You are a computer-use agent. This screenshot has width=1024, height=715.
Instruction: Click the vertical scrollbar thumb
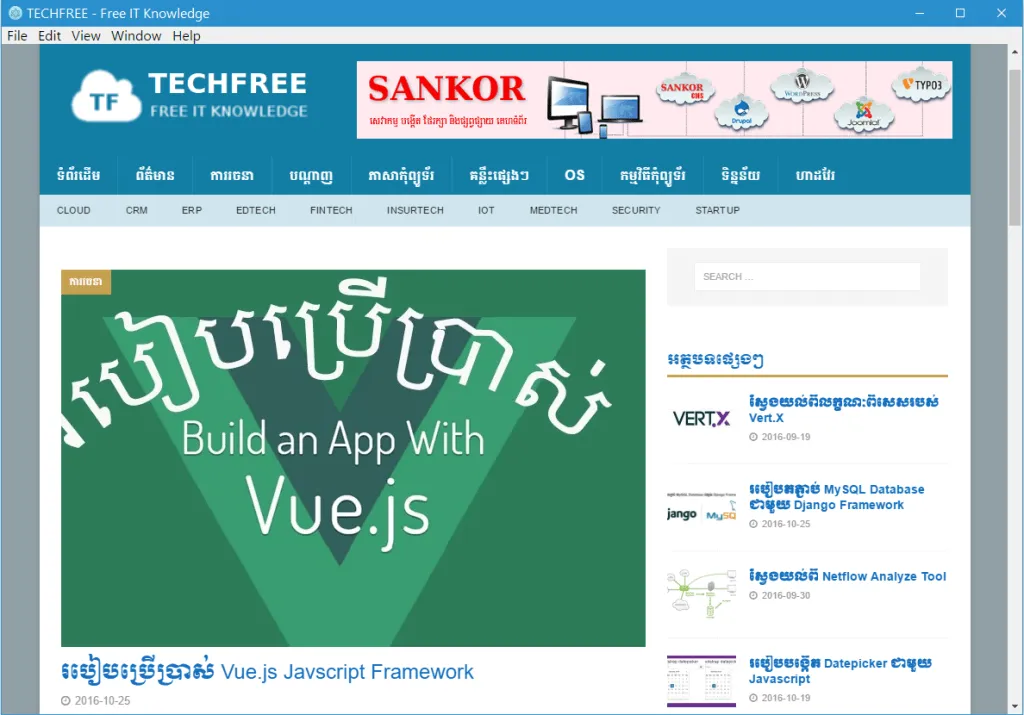pyautogui.click(x=1015, y=146)
